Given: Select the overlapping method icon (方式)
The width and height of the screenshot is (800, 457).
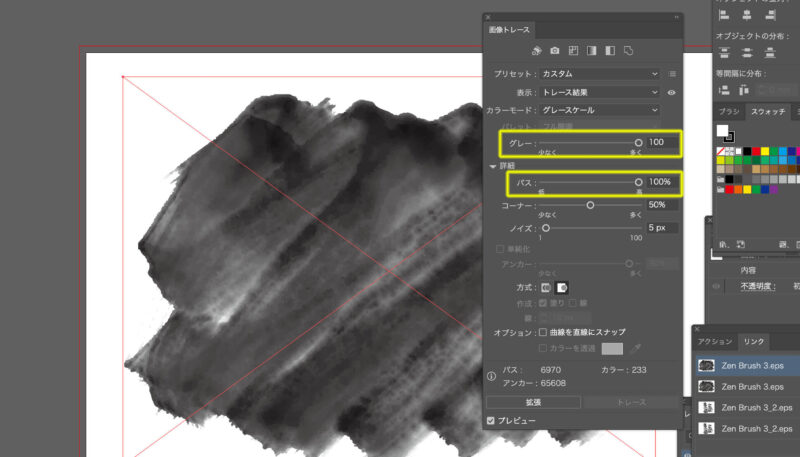Looking at the screenshot, I should coord(562,287).
